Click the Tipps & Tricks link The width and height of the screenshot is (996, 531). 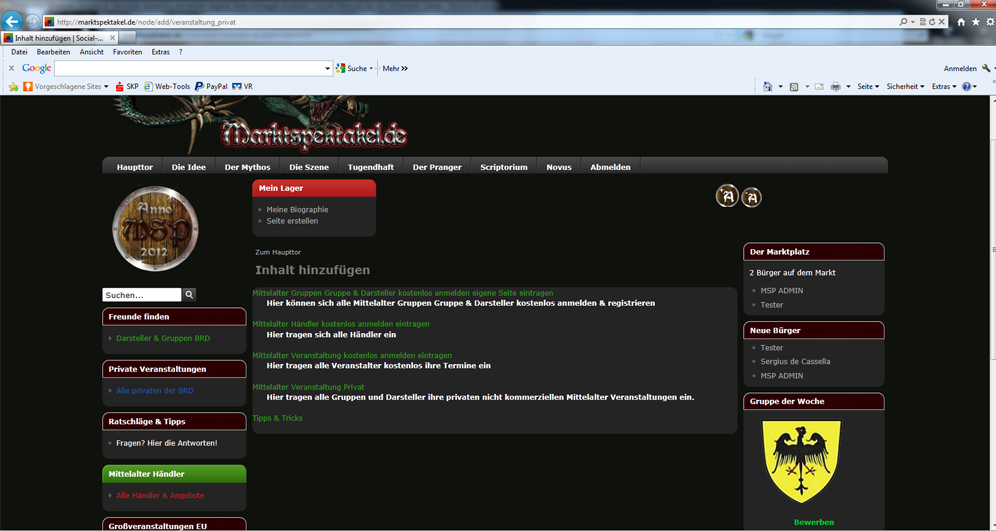tap(277, 418)
